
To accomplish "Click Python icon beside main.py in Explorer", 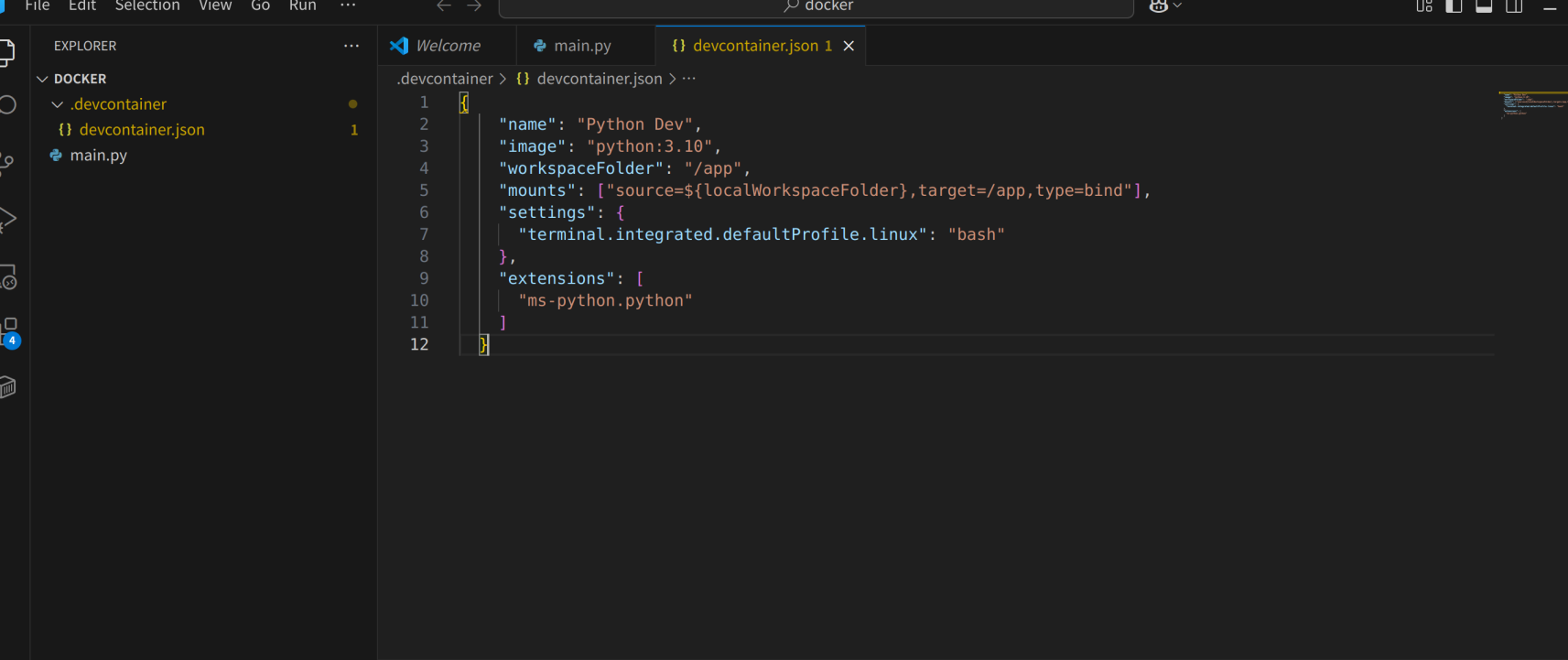I will pos(56,156).
